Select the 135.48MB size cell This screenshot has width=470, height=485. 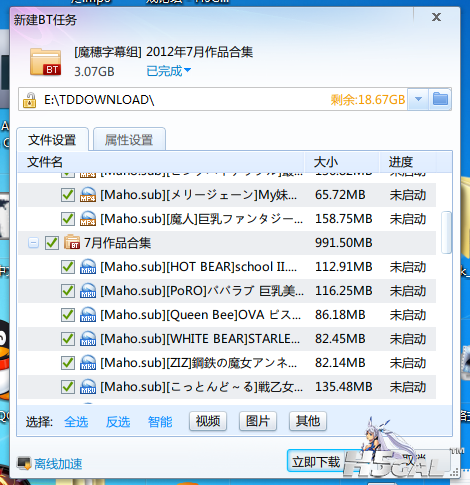pyautogui.click(x=344, y=387)
